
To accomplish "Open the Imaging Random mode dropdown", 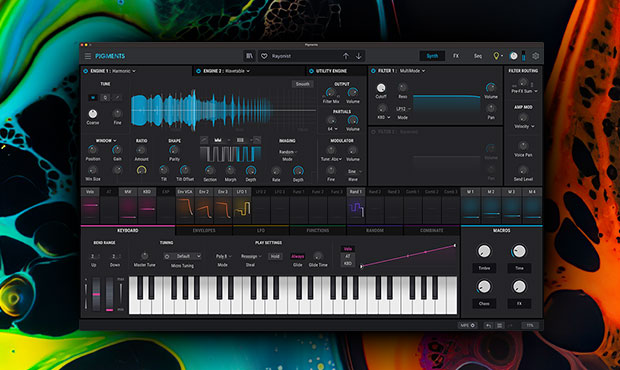I will 288,152.
